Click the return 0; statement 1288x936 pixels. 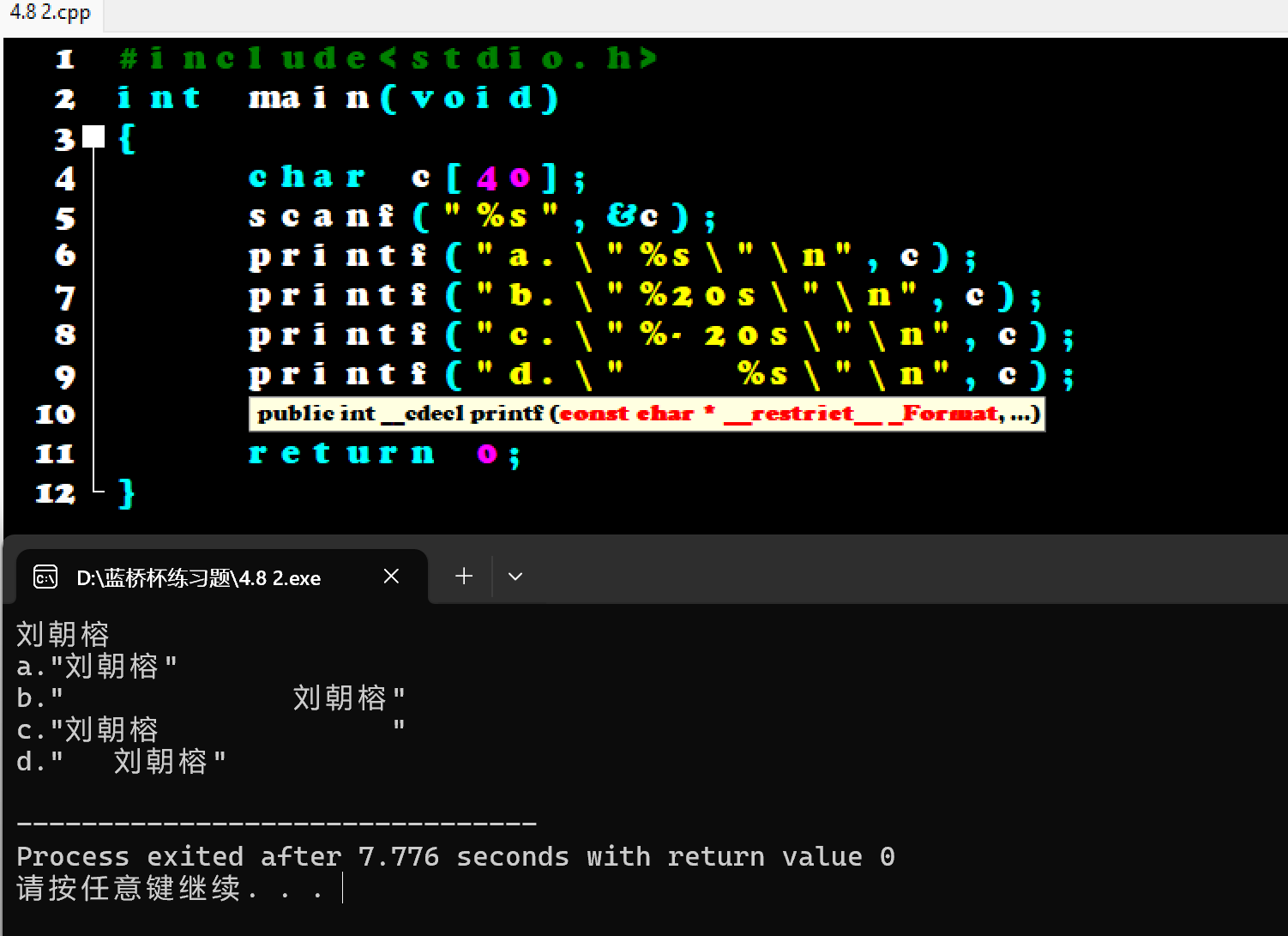(384, 453)
